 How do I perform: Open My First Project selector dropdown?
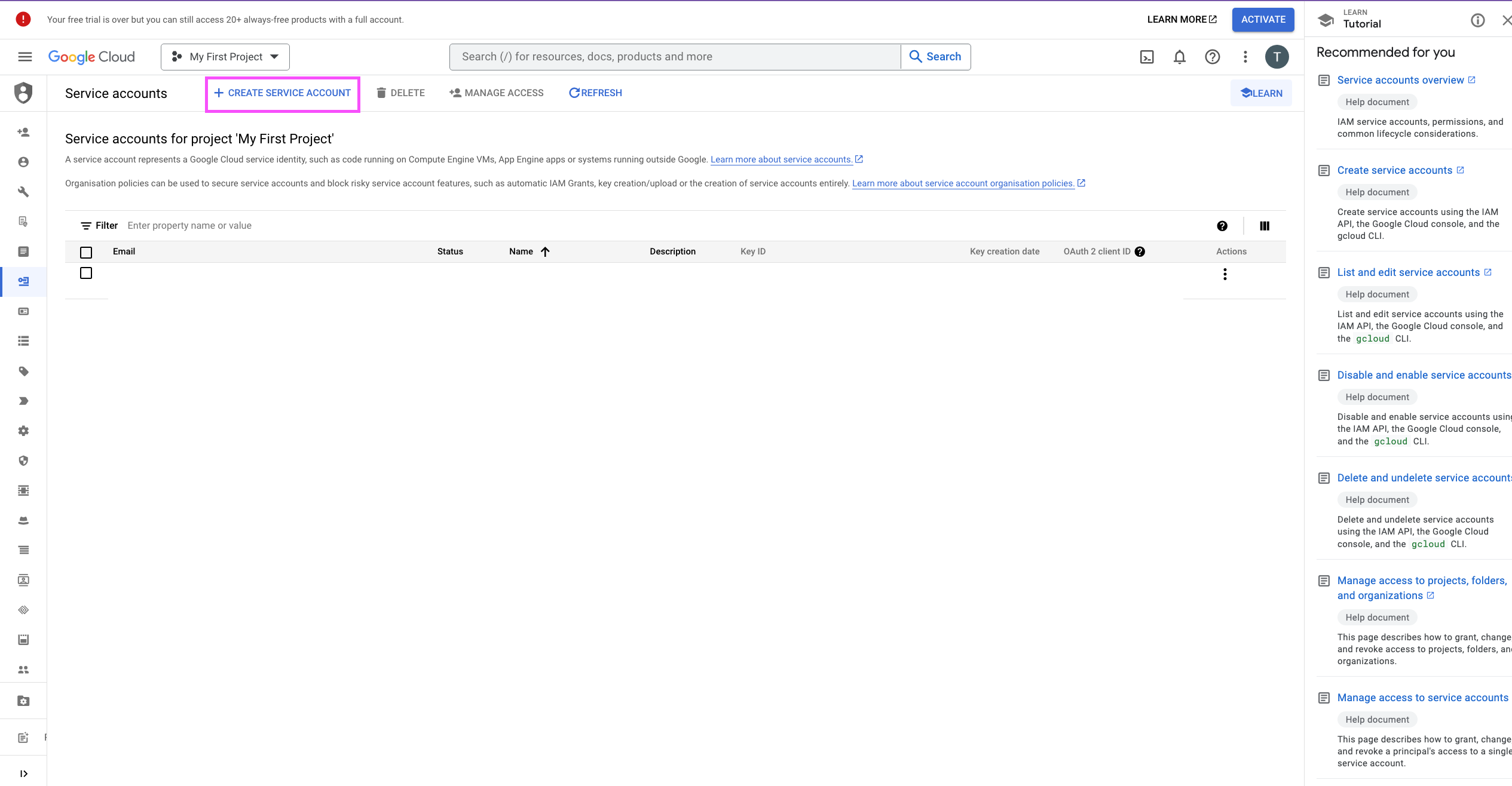[225, 57]
